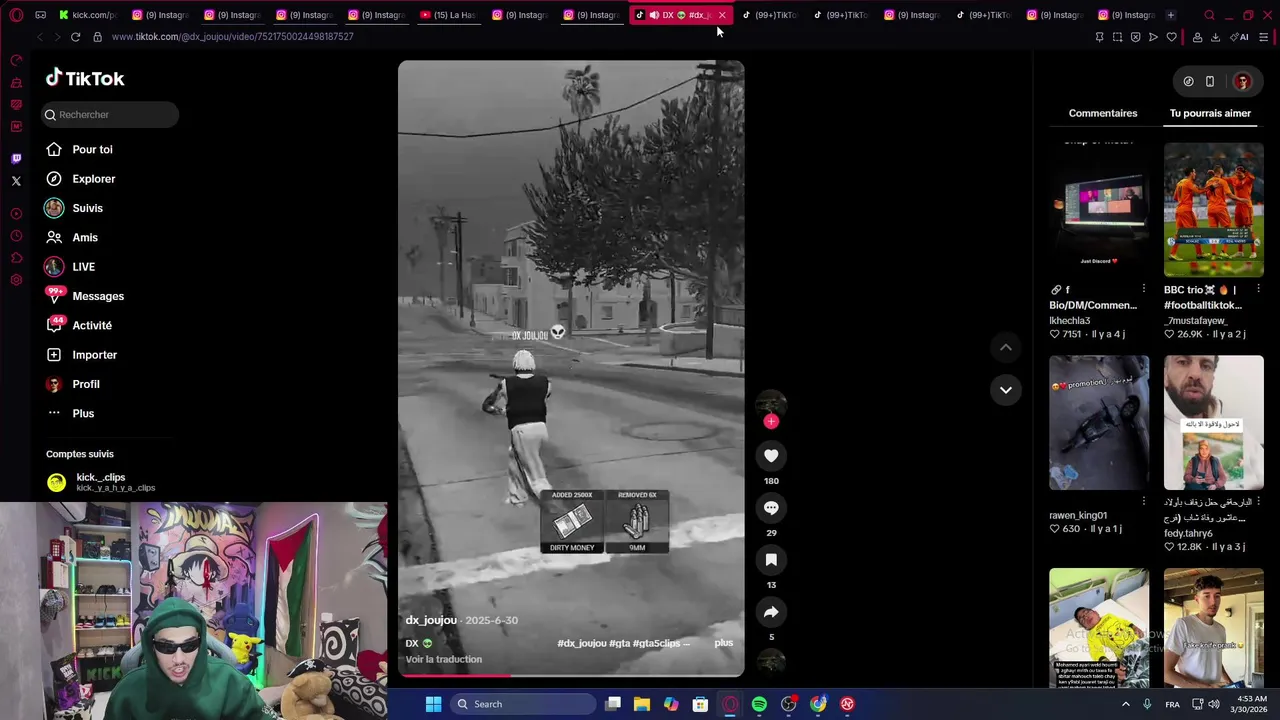
Task: Open BBC trio football video thumbnail
Action: pos(1213,210)
